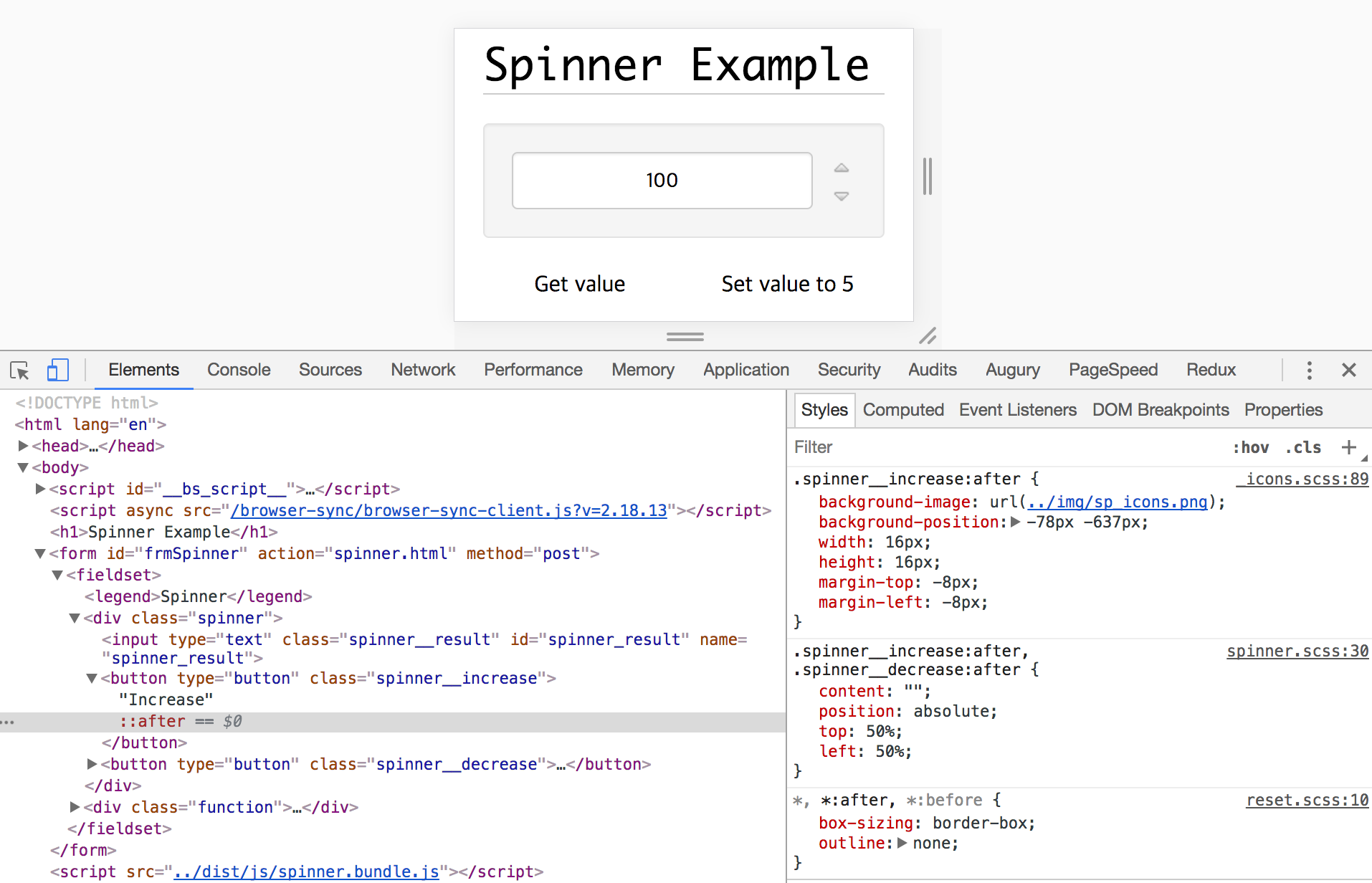This screenshot has height=883, width=1372.
Task: Open the DevTools three-dot menu
Action: pyautogui.click(x=1309, y=370)
